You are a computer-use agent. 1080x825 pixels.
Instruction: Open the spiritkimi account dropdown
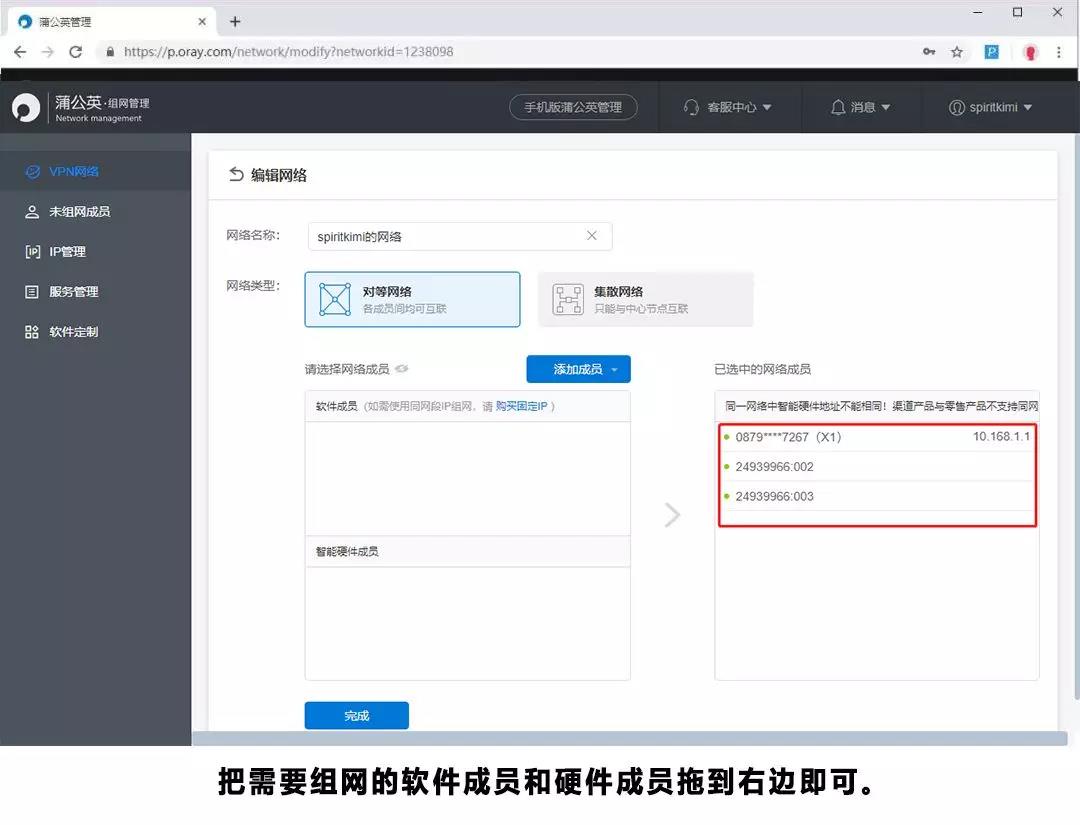990,107
